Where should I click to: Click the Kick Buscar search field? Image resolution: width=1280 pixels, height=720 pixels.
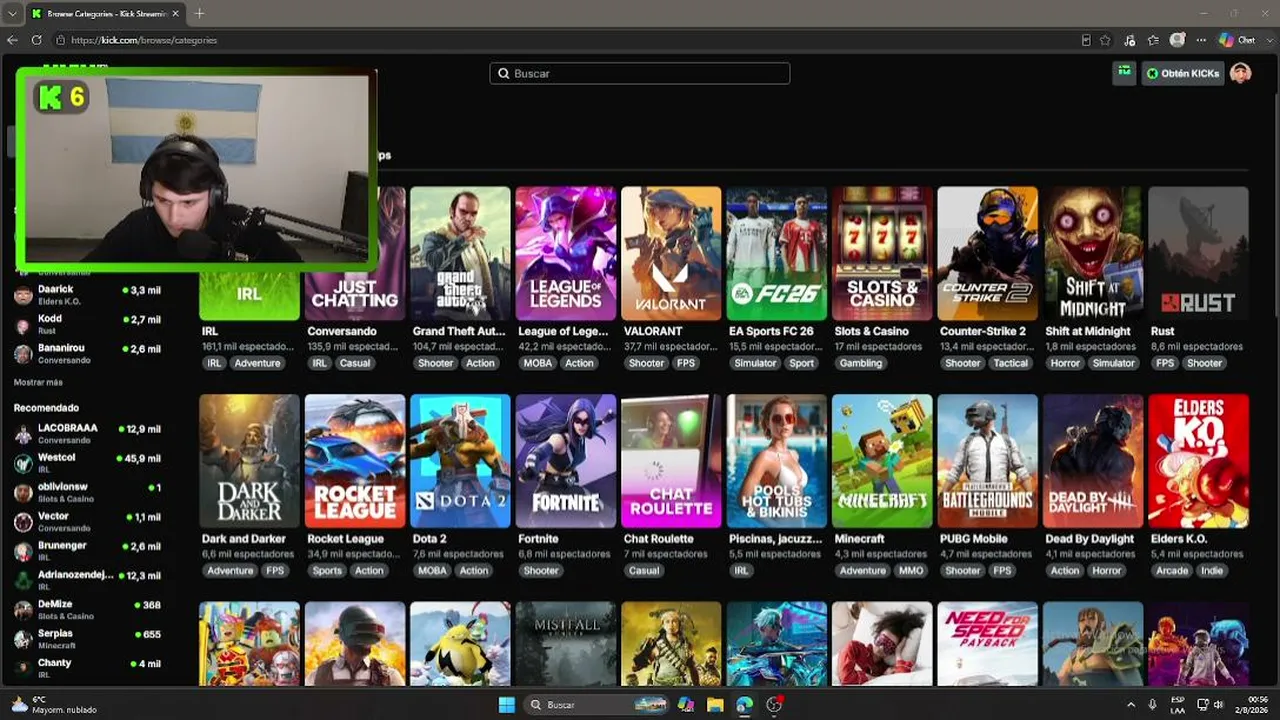[x=640, y=73]
